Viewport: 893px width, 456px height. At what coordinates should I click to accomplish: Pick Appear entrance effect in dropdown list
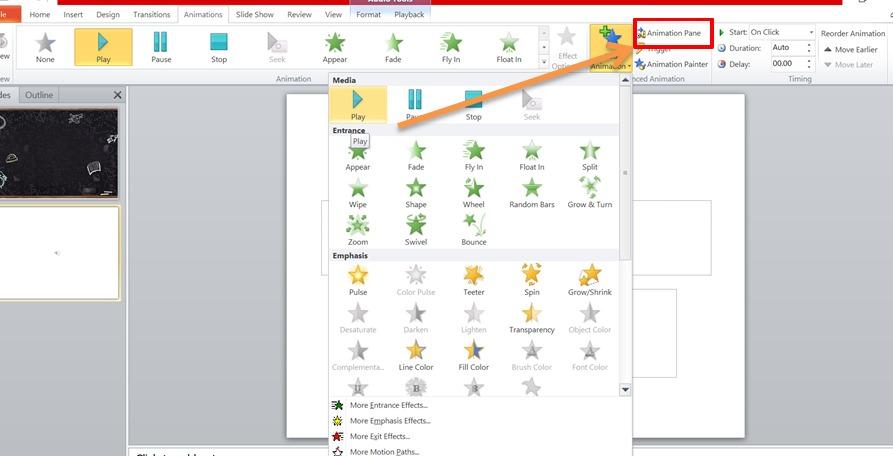click(358, 155)
